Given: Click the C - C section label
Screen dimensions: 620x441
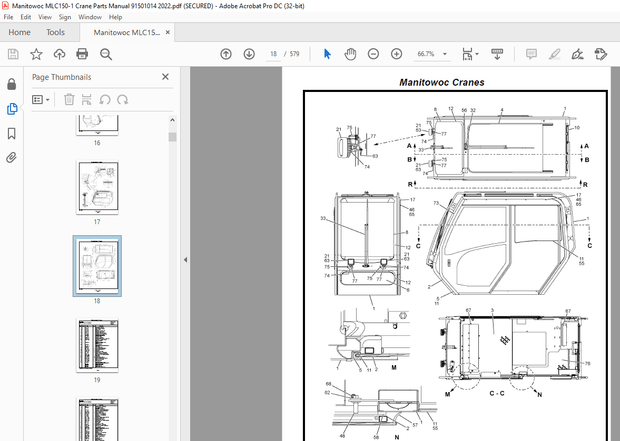Looking at the screenshot, I should tap(497, 394).
